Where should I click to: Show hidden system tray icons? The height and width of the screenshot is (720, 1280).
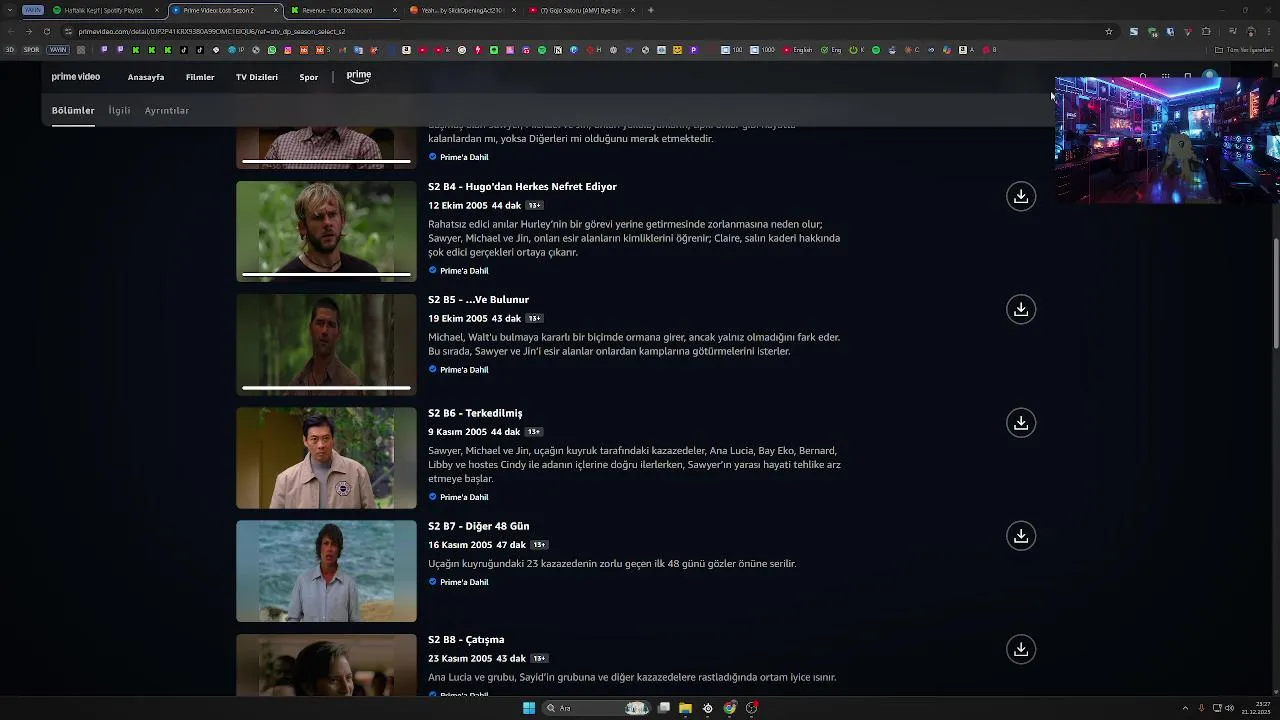[1185, 708]
